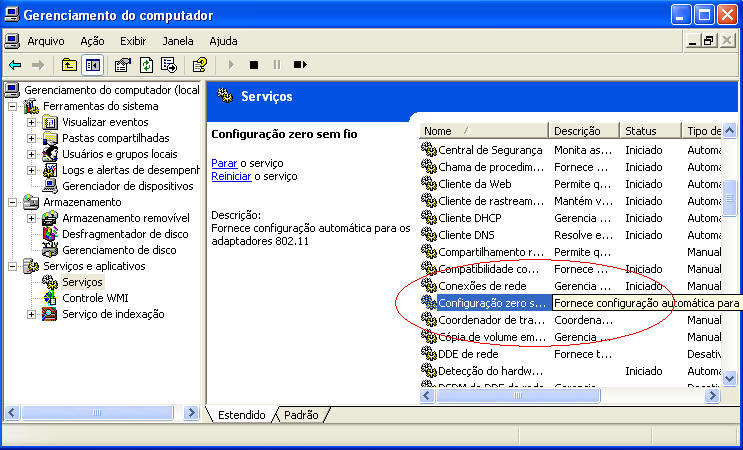Toggle the show/hide console tree icon

tap(92, 65)
